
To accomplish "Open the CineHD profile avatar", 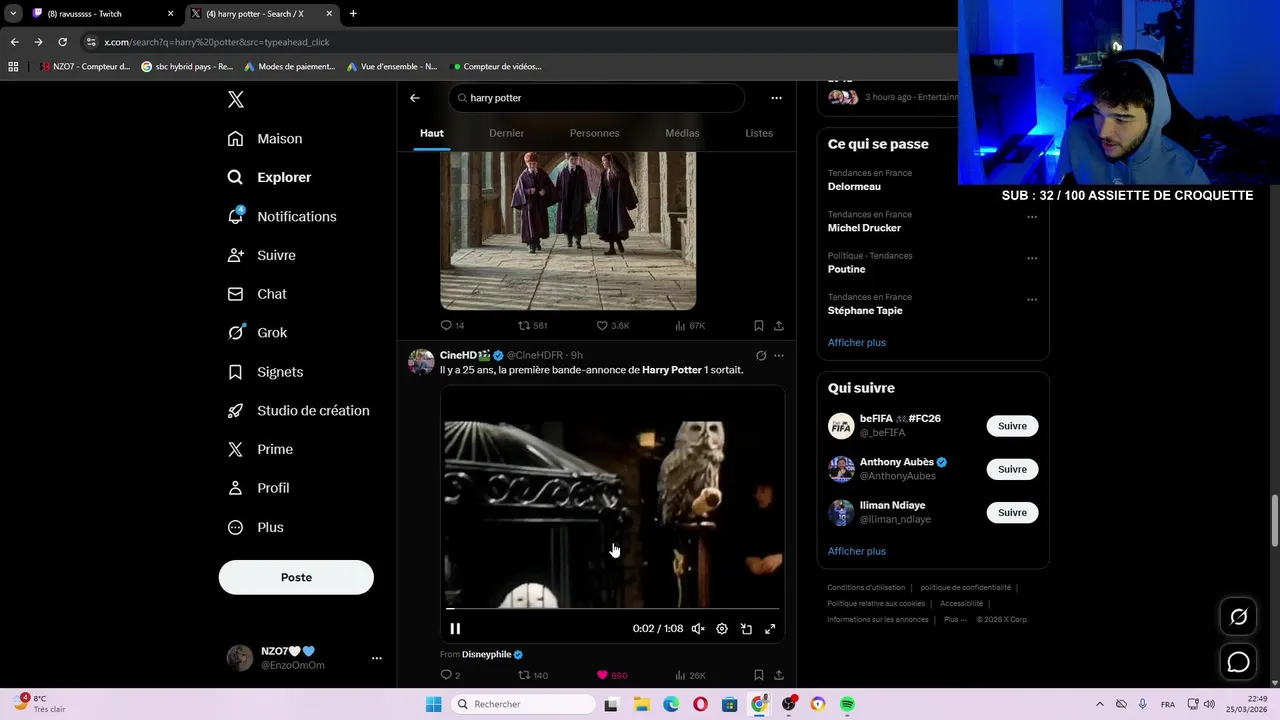I will (x=421, y=362).
